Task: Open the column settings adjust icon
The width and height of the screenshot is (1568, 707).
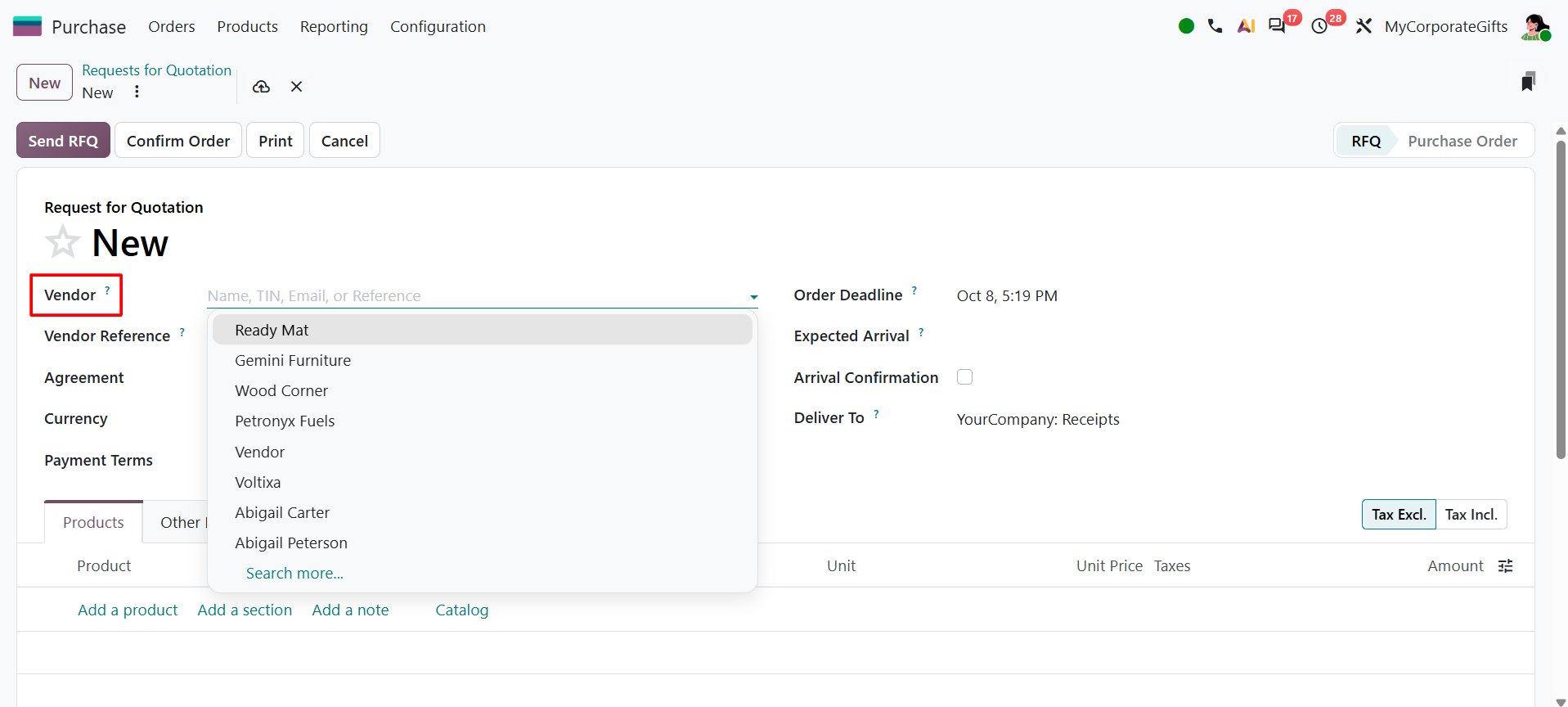Action: point(1505,566)
